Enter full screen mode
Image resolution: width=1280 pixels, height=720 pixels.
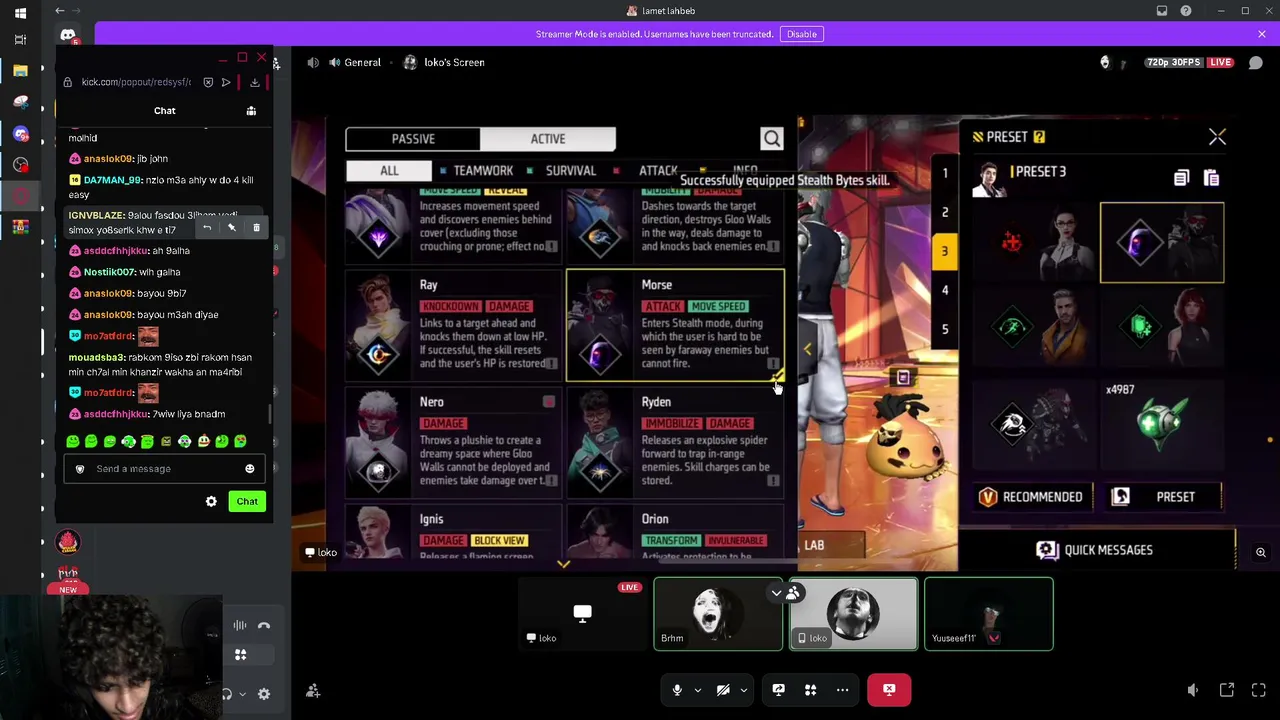(x=1259, y=690)
